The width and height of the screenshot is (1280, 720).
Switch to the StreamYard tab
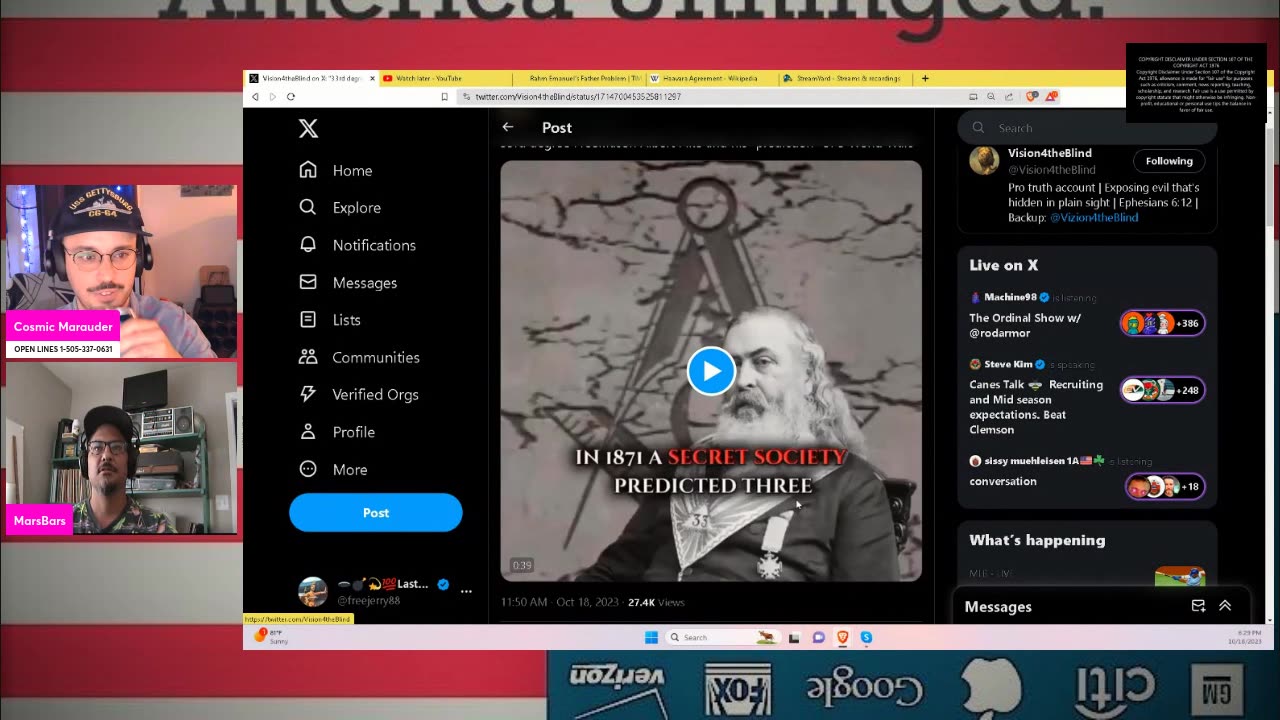tap(845, 78)
